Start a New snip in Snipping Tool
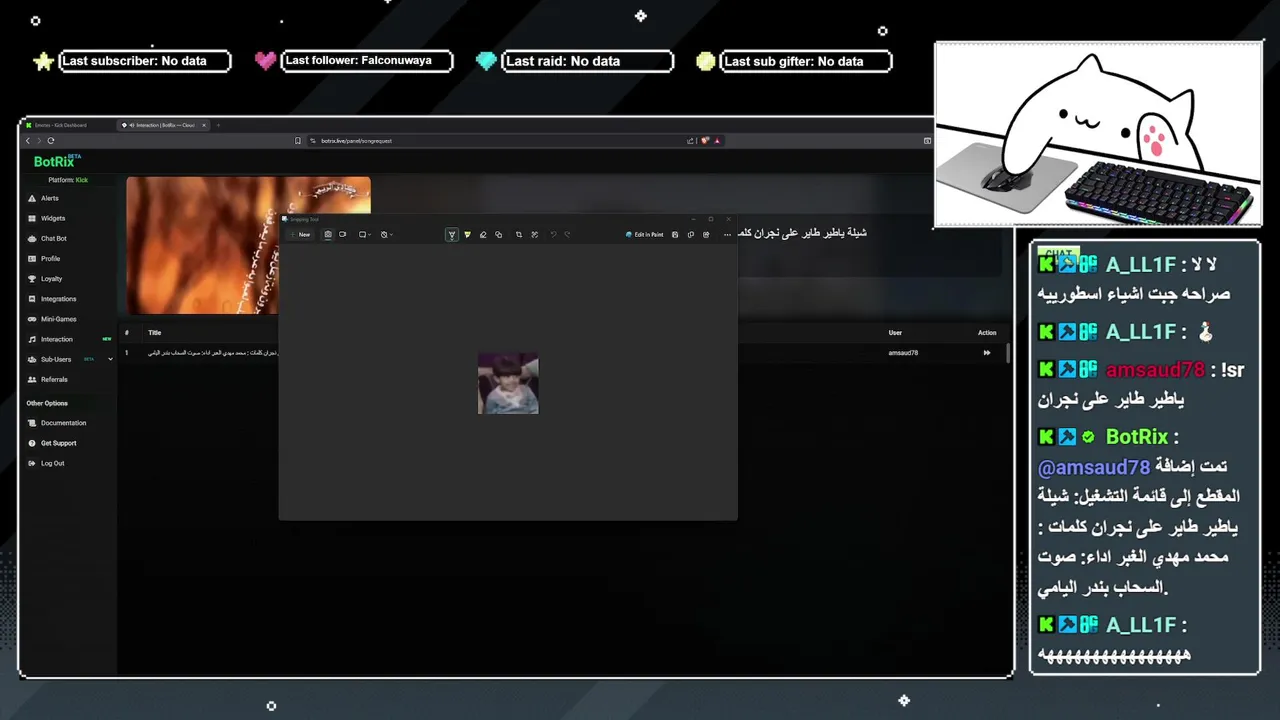The height and width of the screenshot is (720, 1280). pyautogui.click(x=300, y=234)
